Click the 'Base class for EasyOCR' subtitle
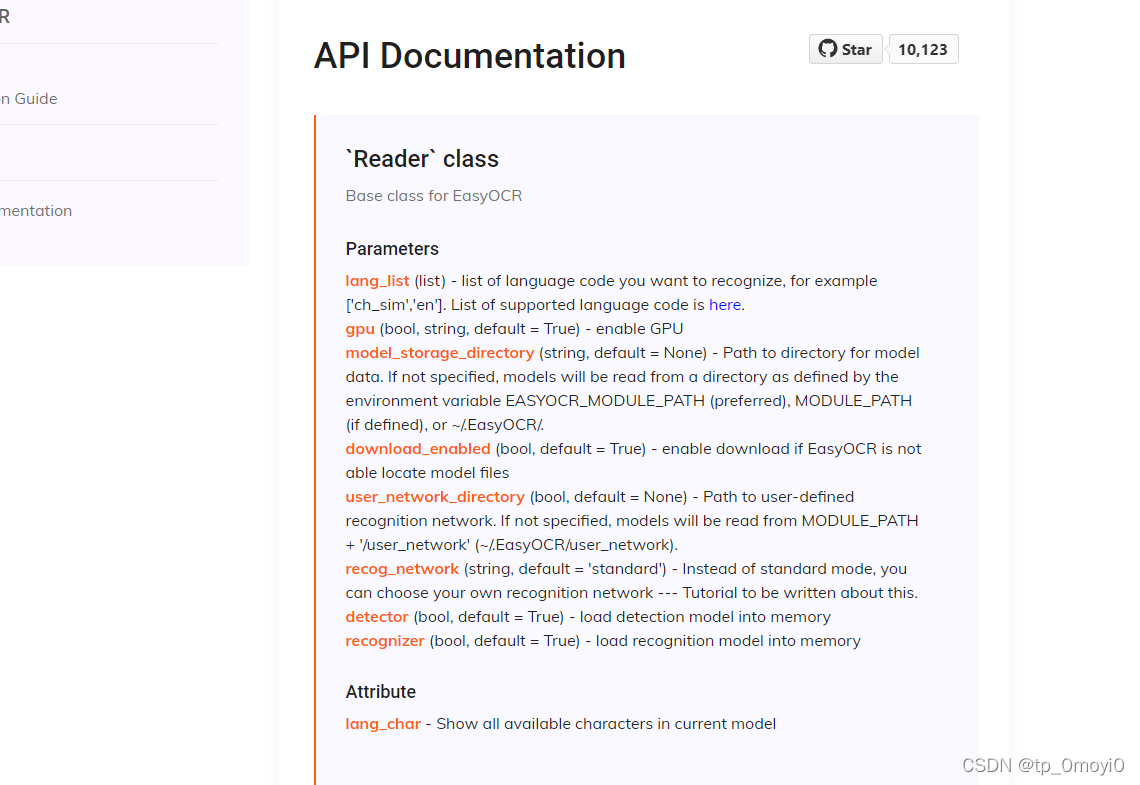The image size is (1140, 785). click(x=434, y=196)
